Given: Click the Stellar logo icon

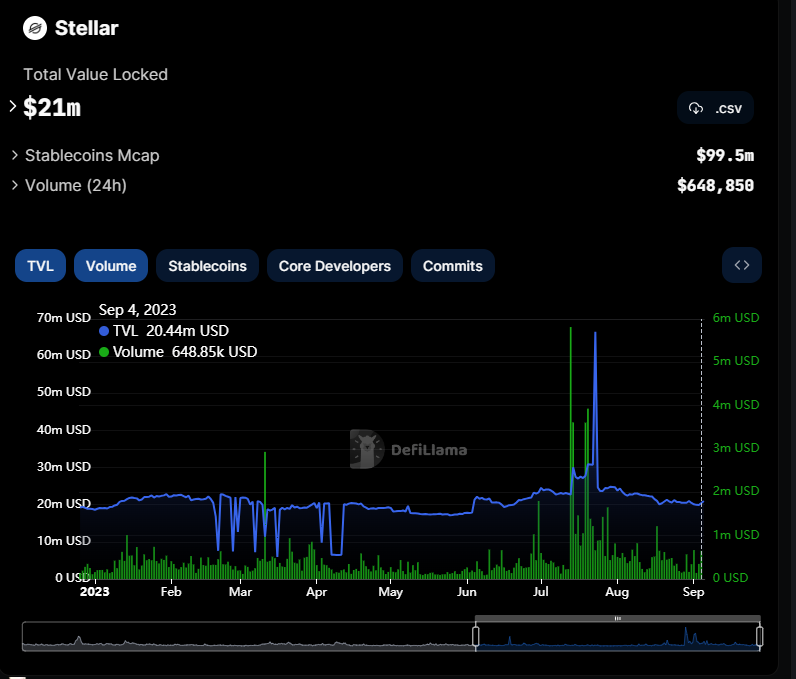Looking at the screenshot, I should pos(35,28).
